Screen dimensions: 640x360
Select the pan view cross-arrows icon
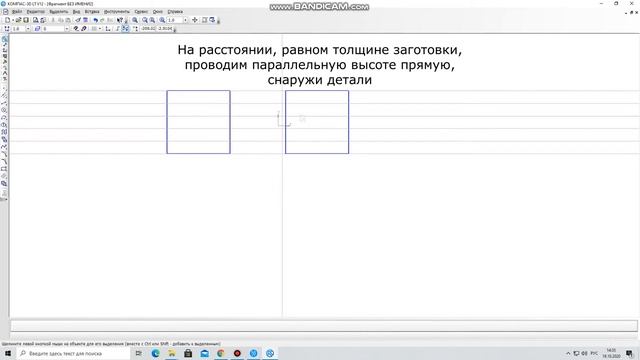pos(195,20)
